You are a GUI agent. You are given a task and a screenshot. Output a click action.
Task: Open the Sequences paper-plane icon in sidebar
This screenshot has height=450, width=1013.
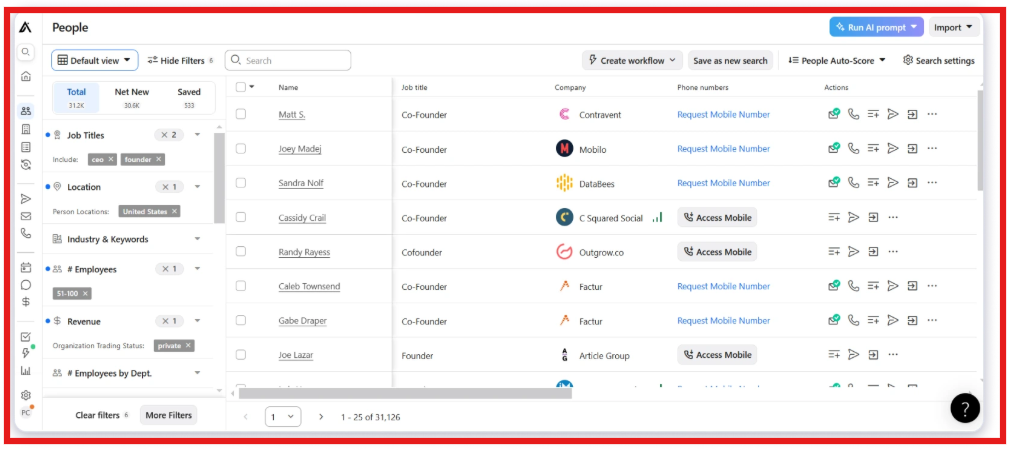click(26, 198)
